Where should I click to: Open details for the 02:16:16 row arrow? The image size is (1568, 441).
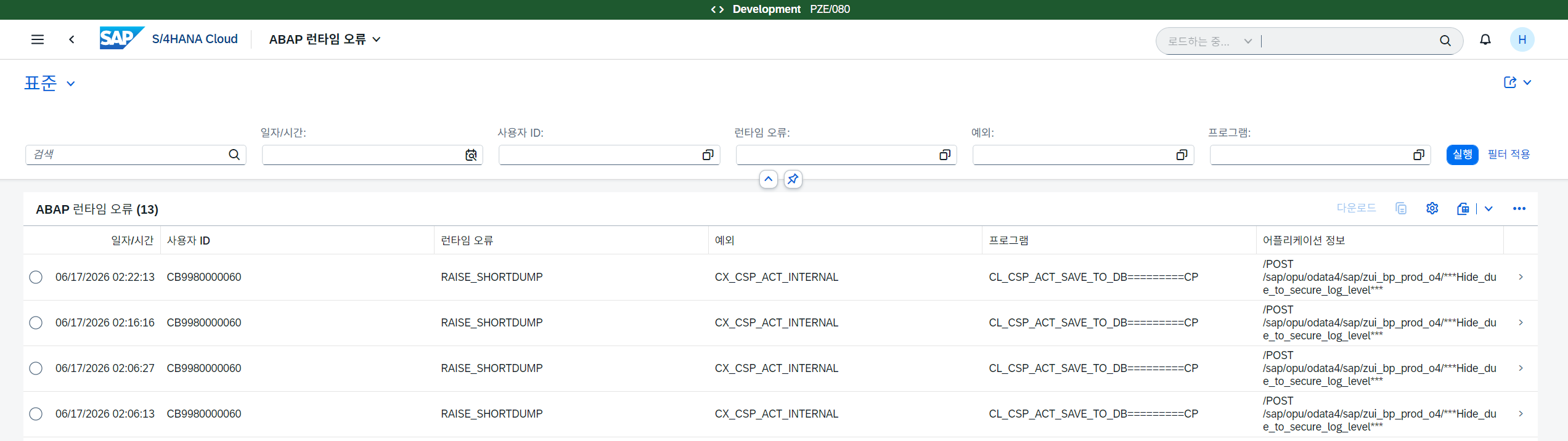pyautogui.click(x=1521, y=323)
